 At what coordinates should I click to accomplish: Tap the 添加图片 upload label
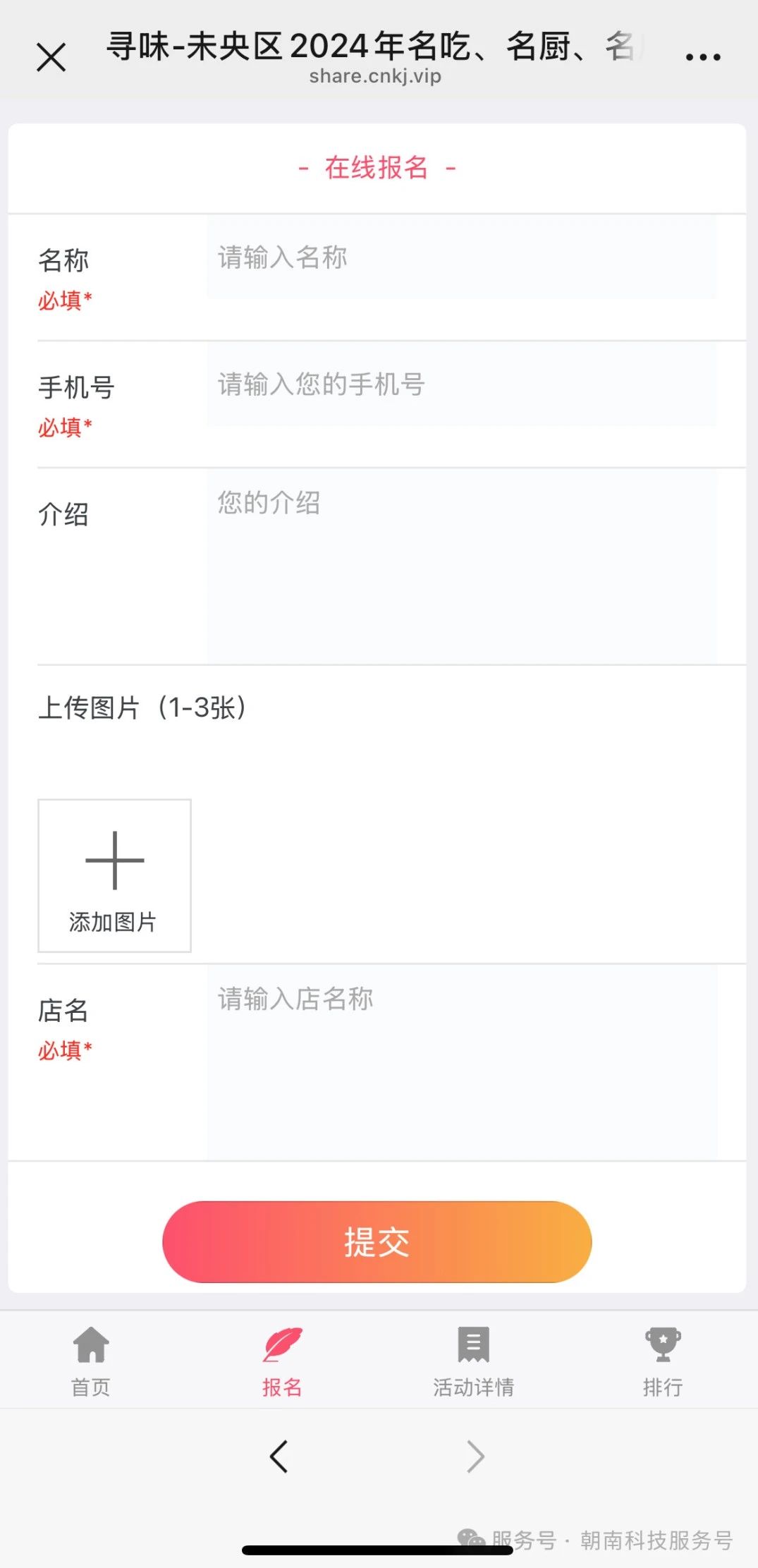[113, 922]
